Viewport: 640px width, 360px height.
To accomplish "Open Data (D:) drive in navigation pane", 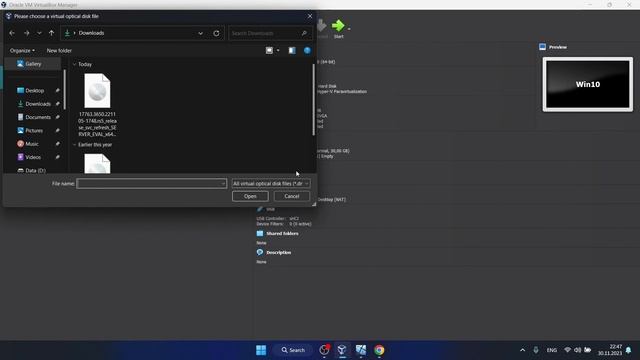I will point(35,171).
